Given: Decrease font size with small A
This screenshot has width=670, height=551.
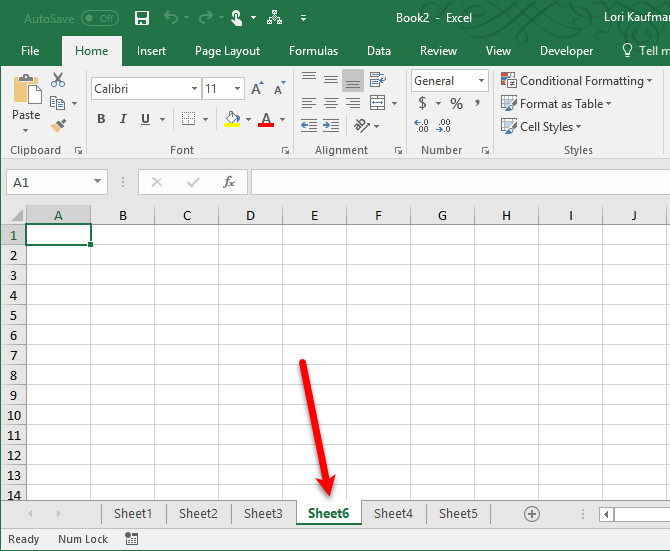Looking at the screenshot, I should (279, 88).
